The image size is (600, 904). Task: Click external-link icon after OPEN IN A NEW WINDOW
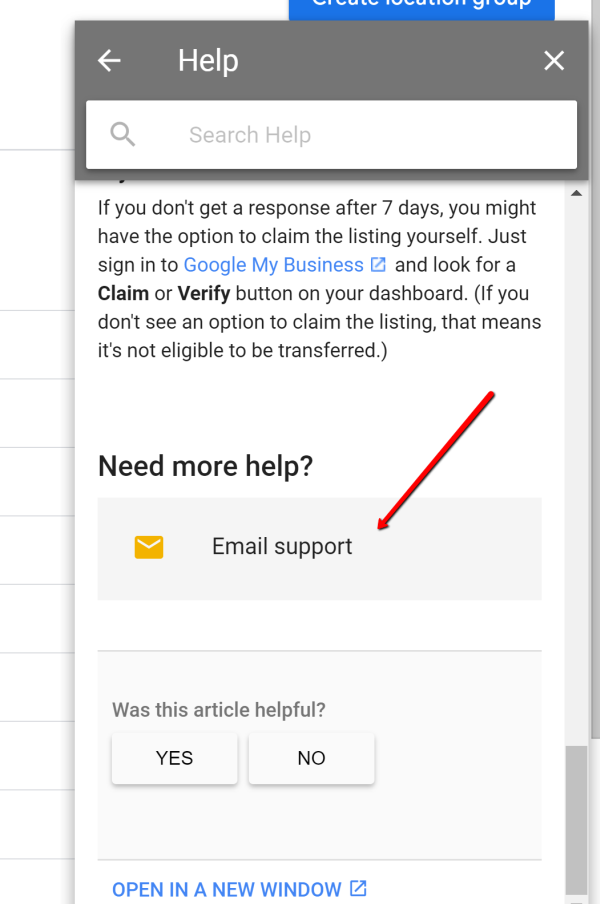pyautogui.click(x=359, y=888)
